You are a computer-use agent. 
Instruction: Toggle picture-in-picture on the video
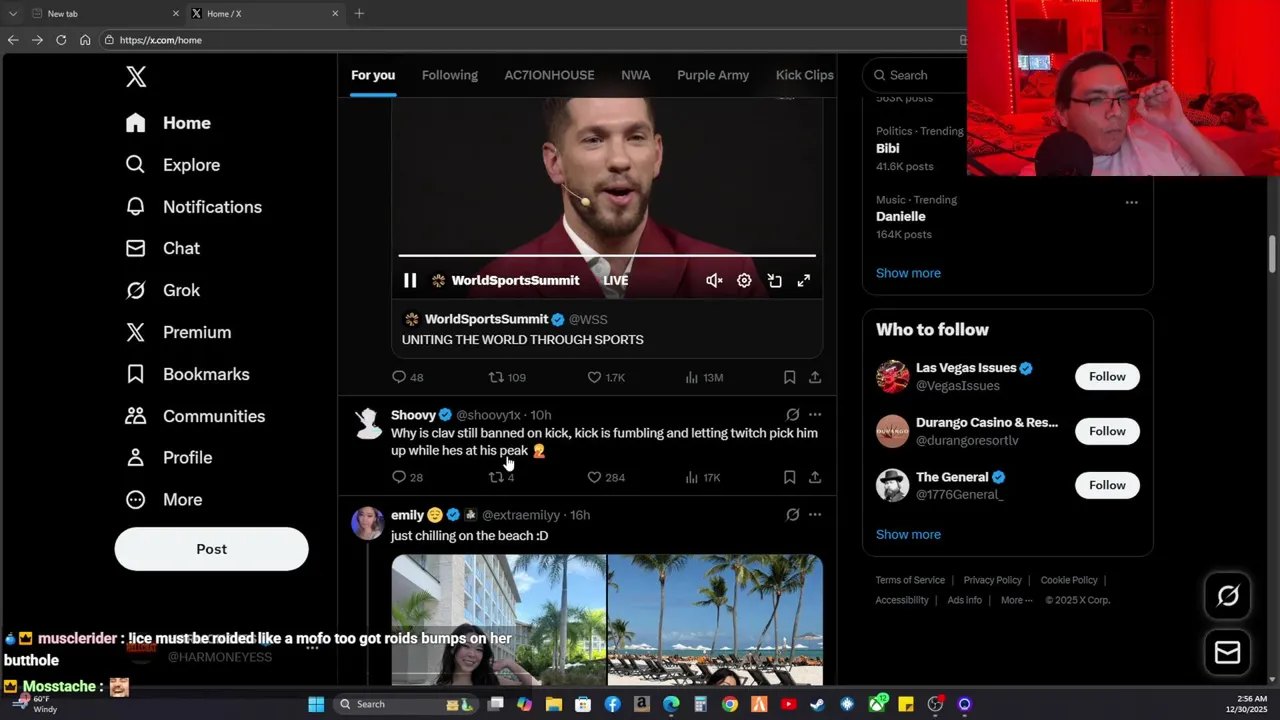click(774, 281)
